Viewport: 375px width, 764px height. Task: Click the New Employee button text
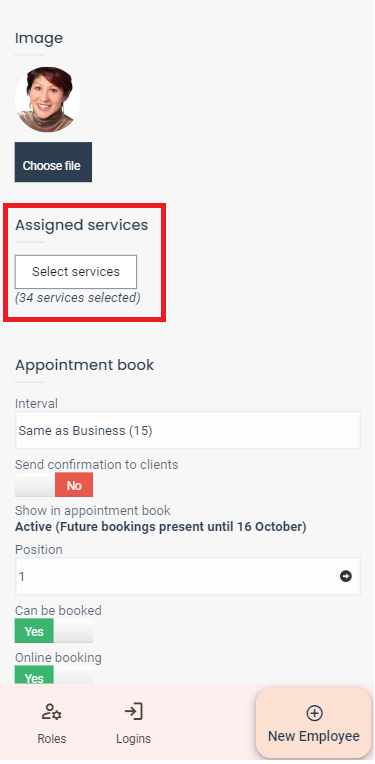[314, 736]
